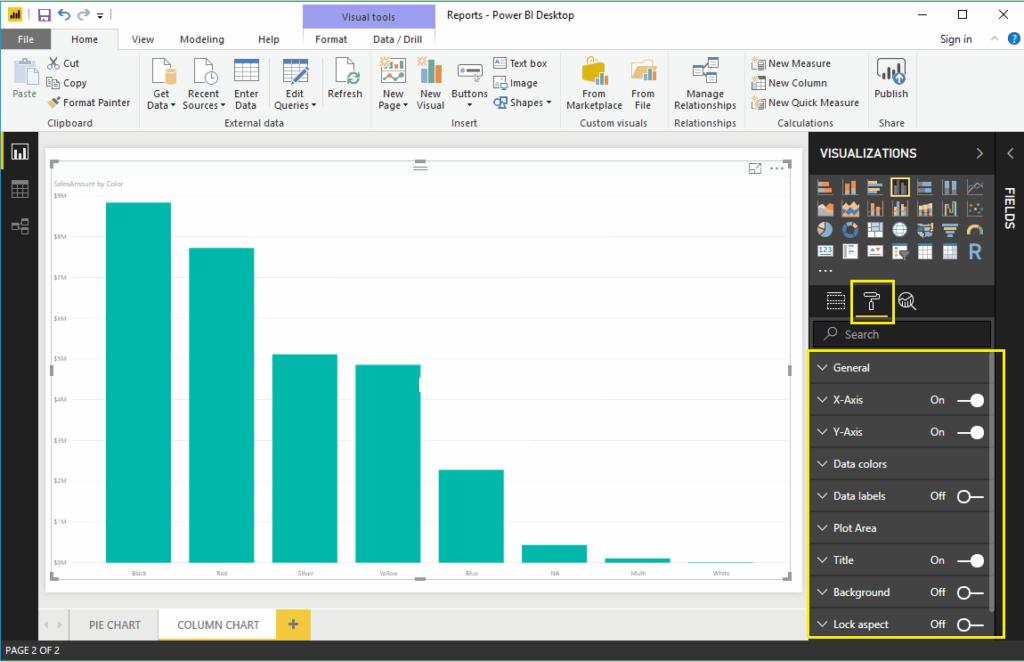This screenshot has width=1024, height=662.
Task: Open the Data / Drill ribbon tab
Action: tap(397, 39)
